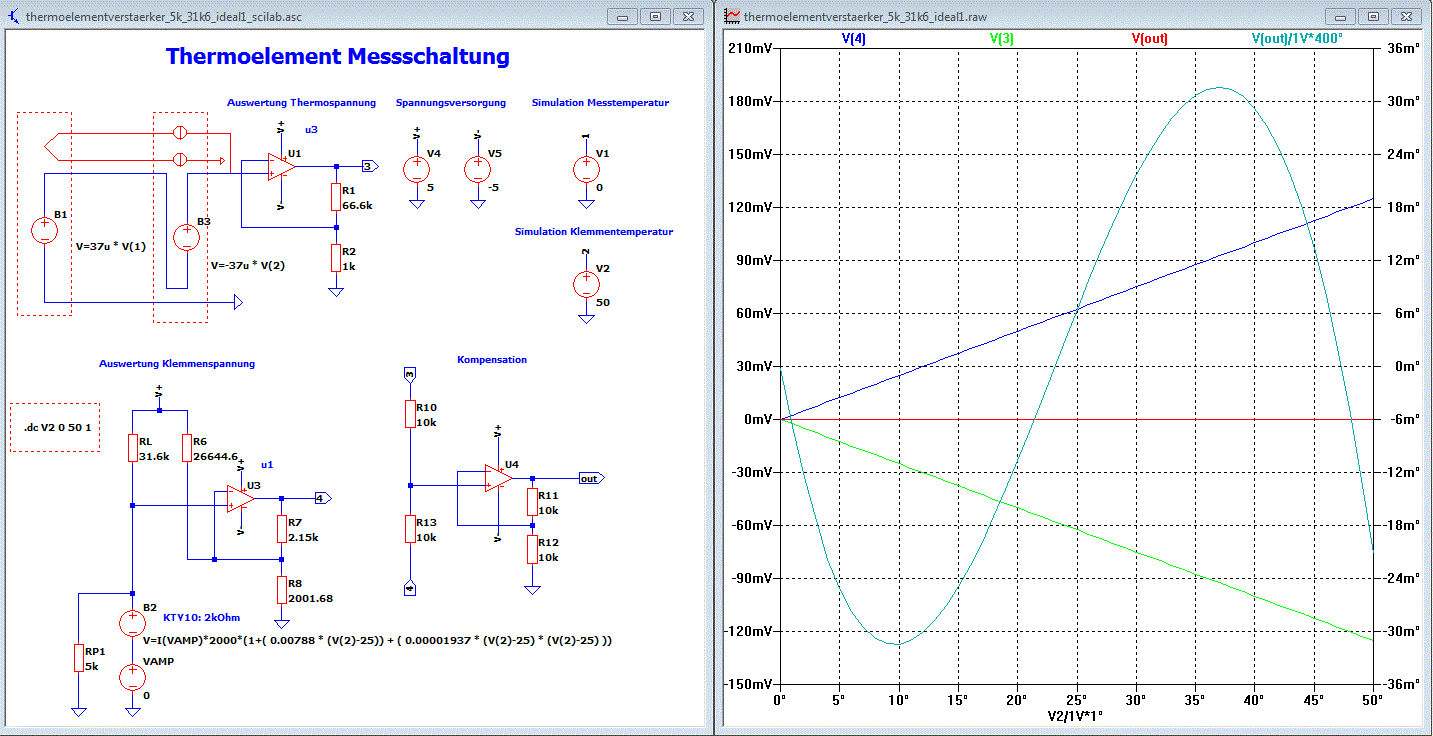Click 'Simulation Messtemperatur' heading

click(x=600, y=102)
